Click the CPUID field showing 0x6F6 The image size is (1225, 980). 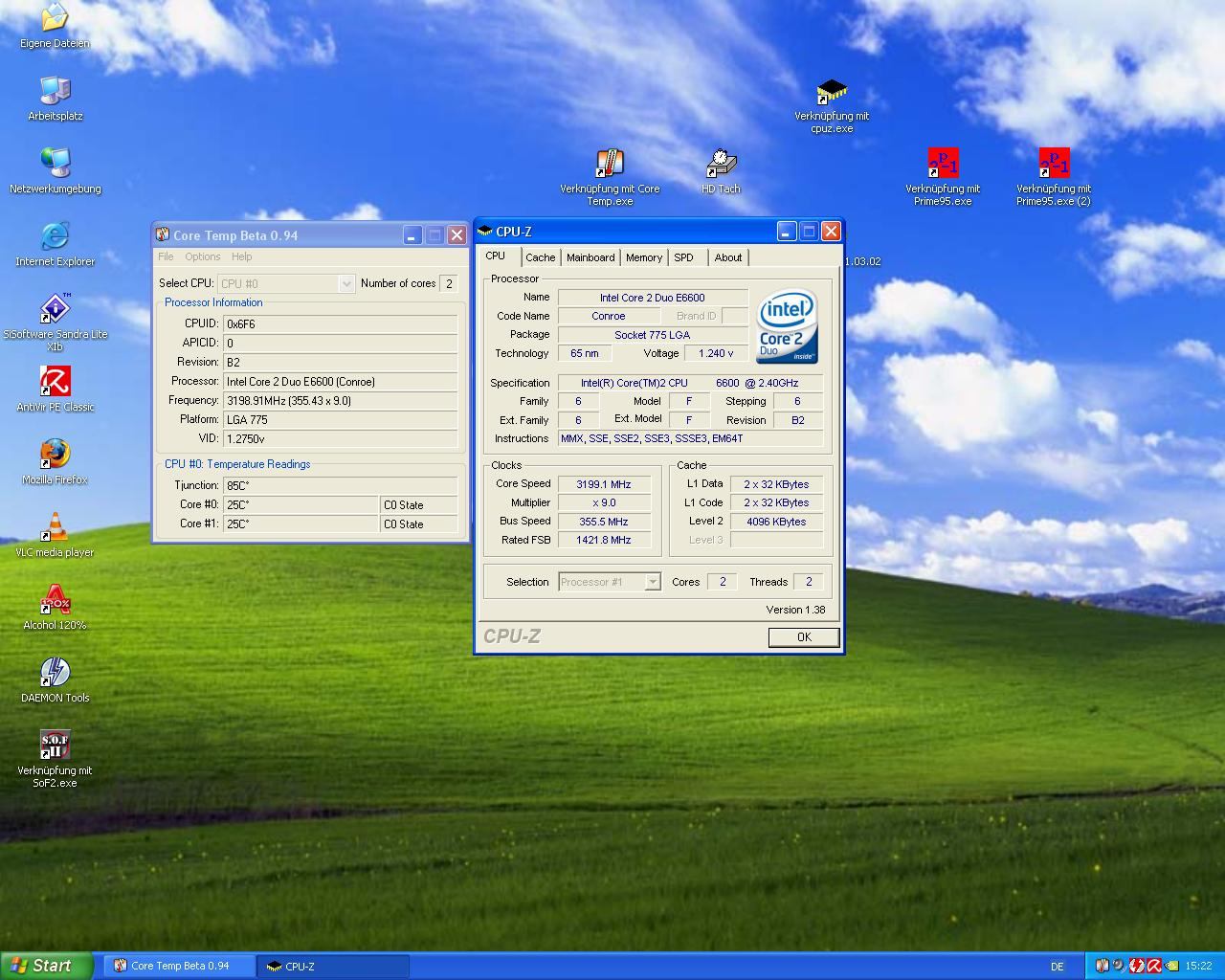340,323
